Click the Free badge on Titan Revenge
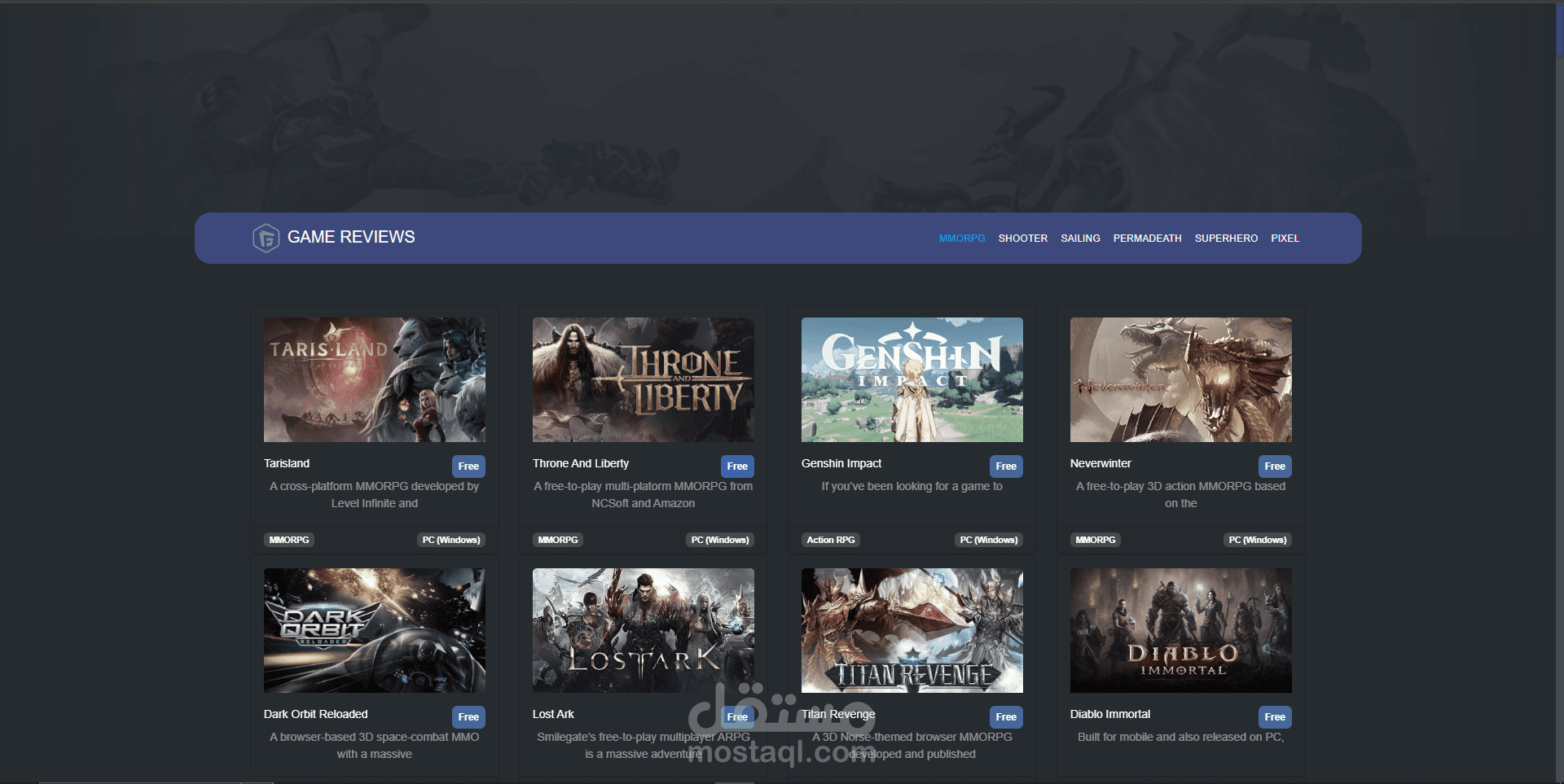 pos(1006,717)
